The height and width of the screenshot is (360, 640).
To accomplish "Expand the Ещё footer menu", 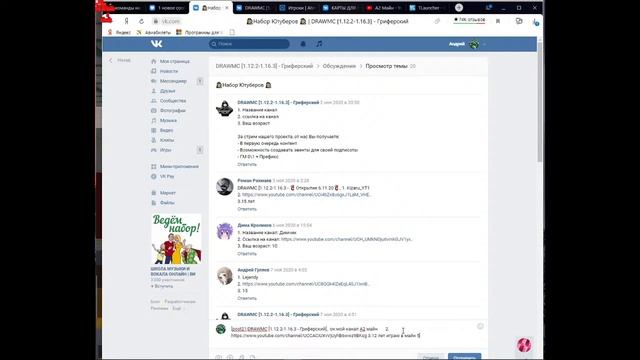I will pyautogui.click(x=178, y=308).
